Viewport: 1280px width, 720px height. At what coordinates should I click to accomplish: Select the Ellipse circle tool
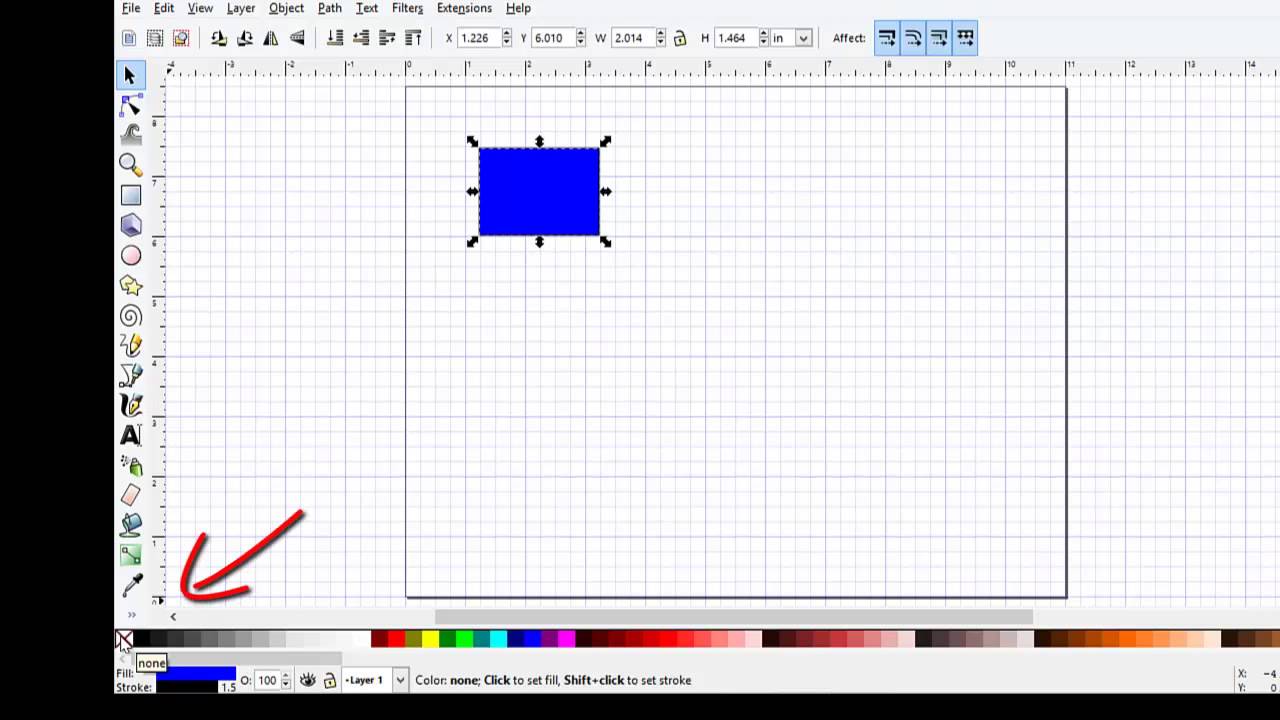[x=130, y=256]
